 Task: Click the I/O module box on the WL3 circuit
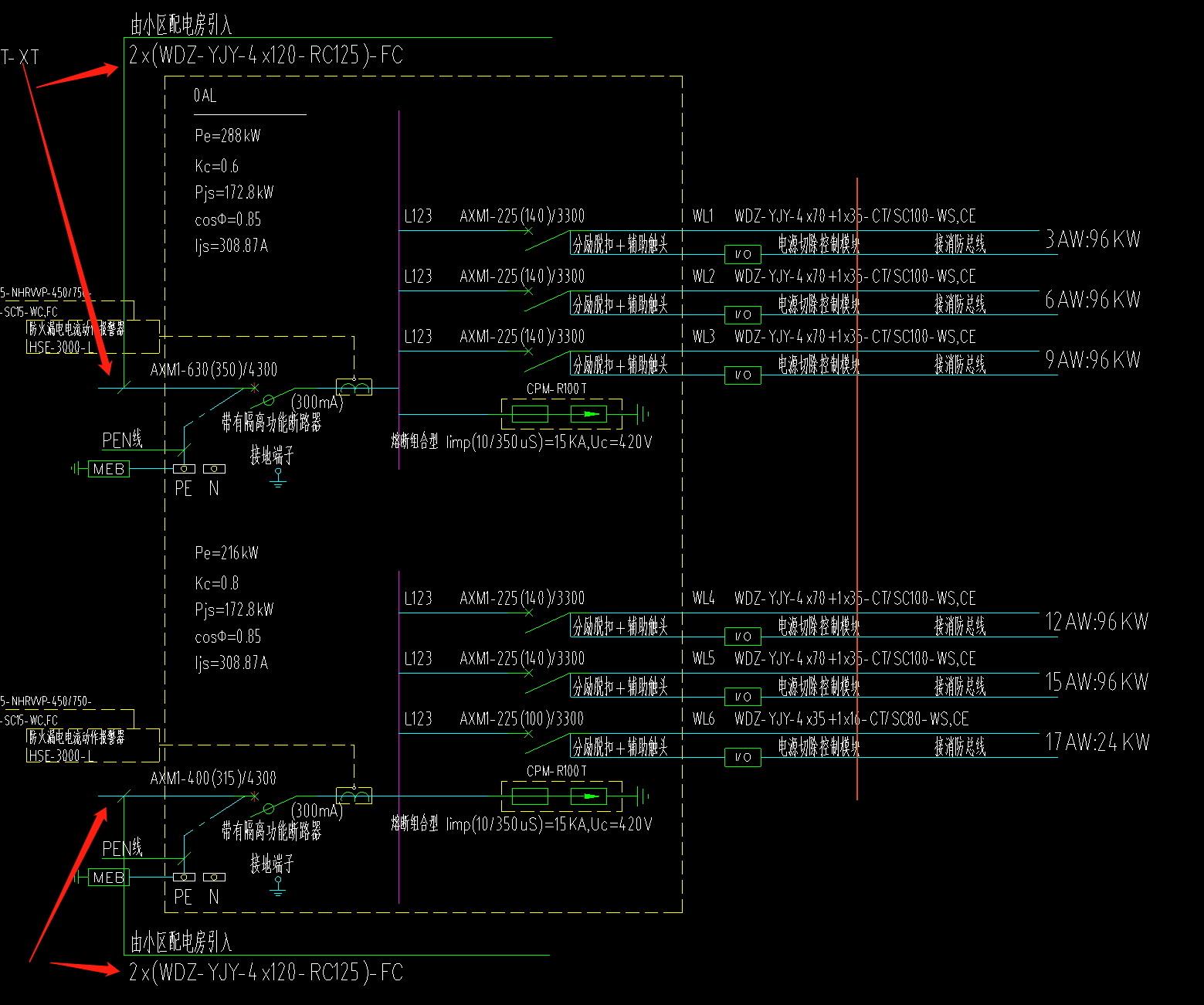[x=743, y=375]
